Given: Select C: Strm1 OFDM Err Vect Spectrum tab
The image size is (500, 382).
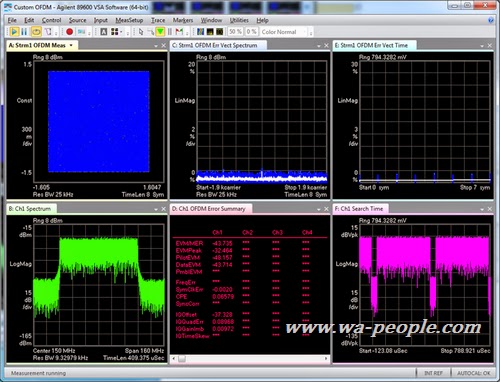Looking at the screenshot, I should 218,45.
